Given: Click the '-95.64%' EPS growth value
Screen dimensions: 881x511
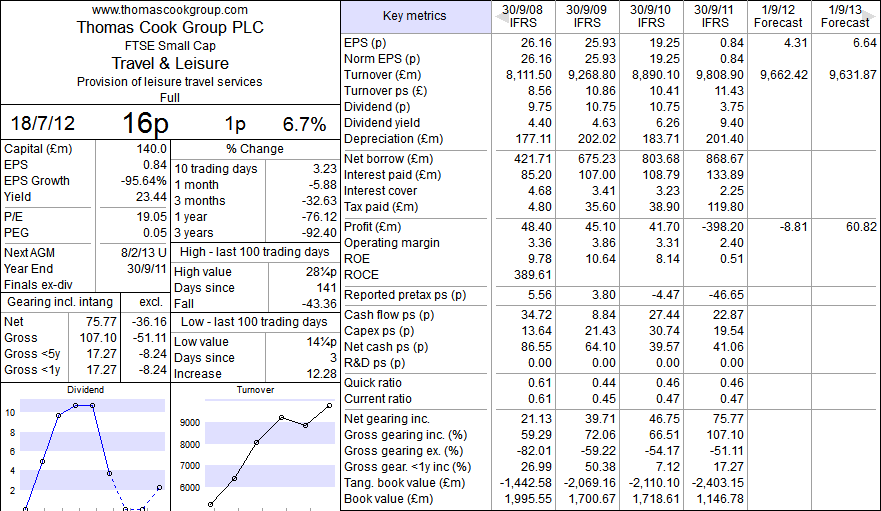Looking at the screenshot, I should point(144,181).
